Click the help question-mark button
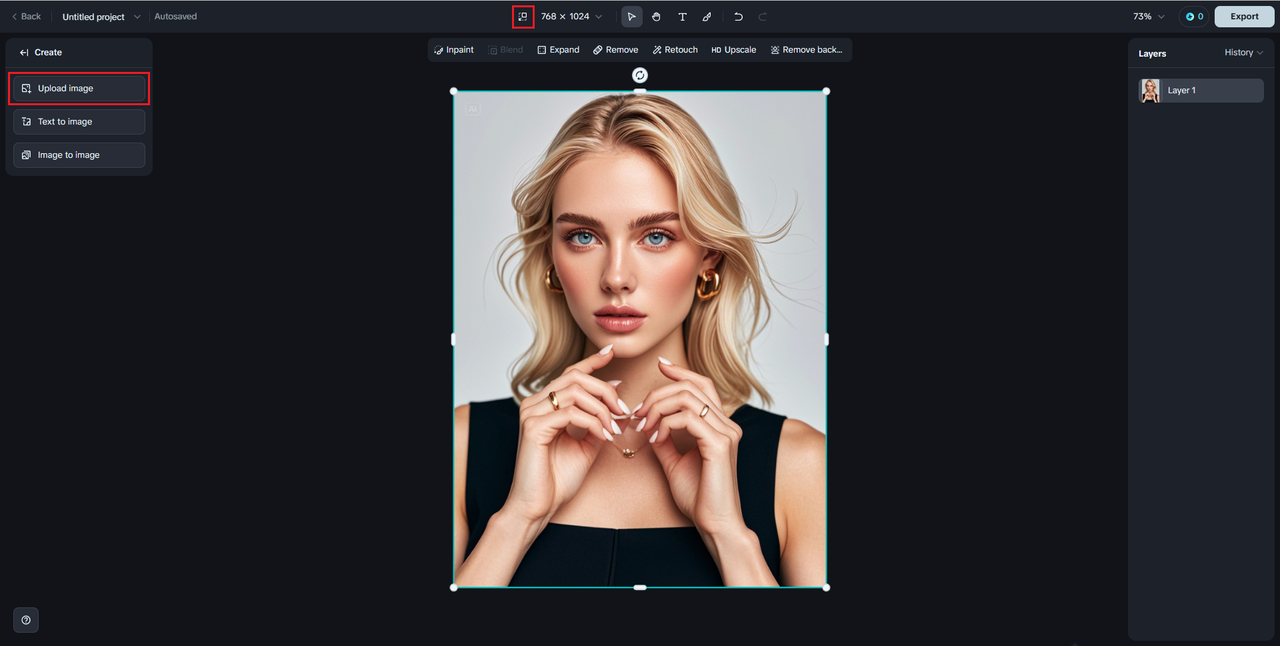 coord(26,620)
